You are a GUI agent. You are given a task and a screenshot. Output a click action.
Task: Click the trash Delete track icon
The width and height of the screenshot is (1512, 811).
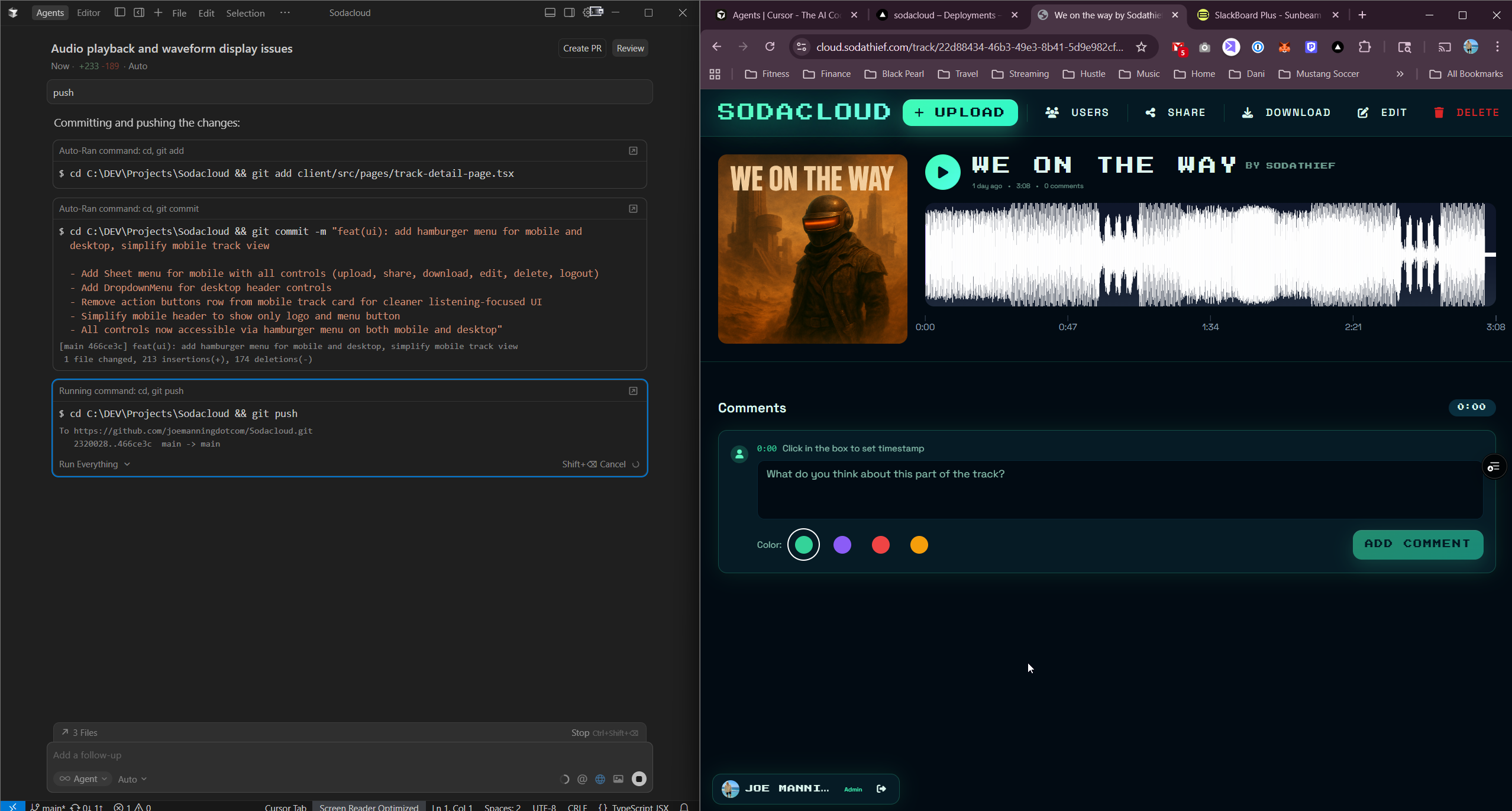(1439, 112)
